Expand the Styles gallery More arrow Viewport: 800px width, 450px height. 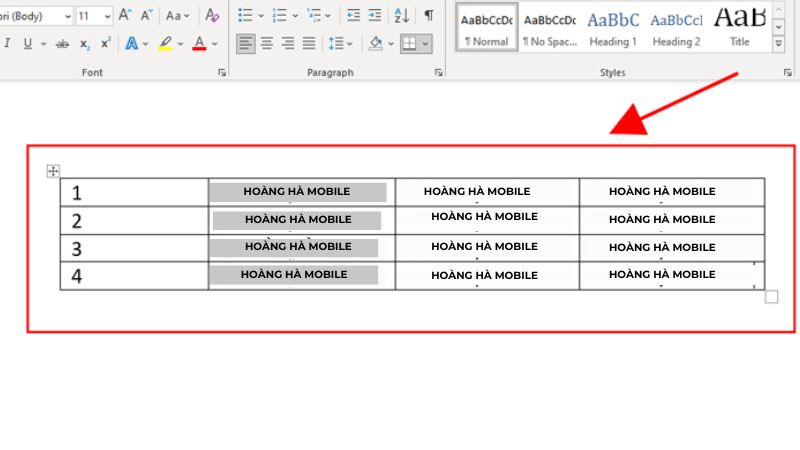click(779, 45)
